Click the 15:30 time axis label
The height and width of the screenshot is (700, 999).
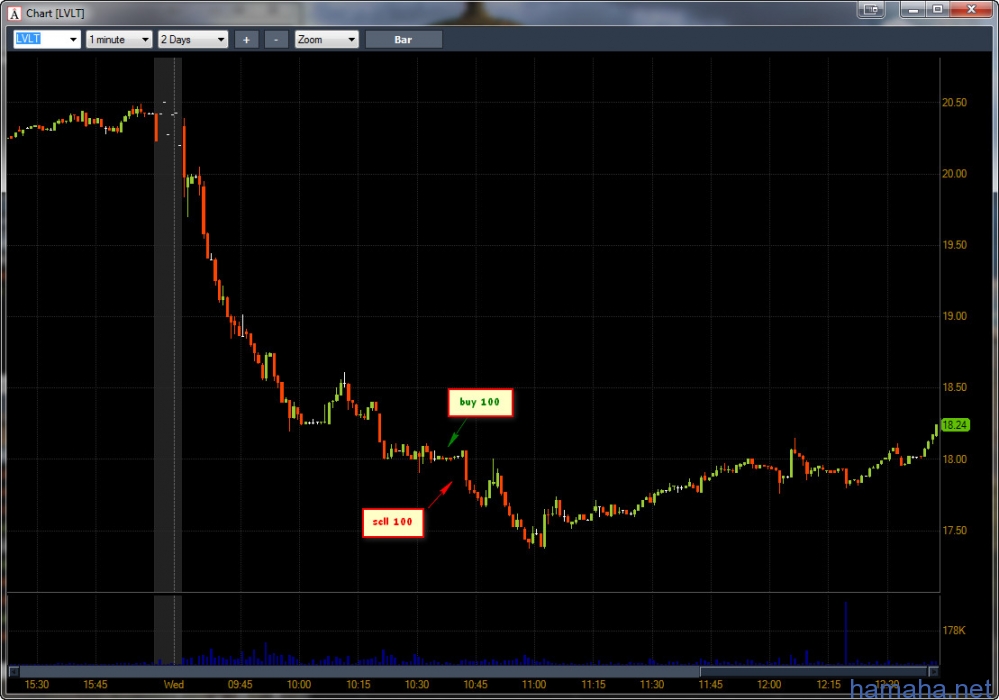36,685
